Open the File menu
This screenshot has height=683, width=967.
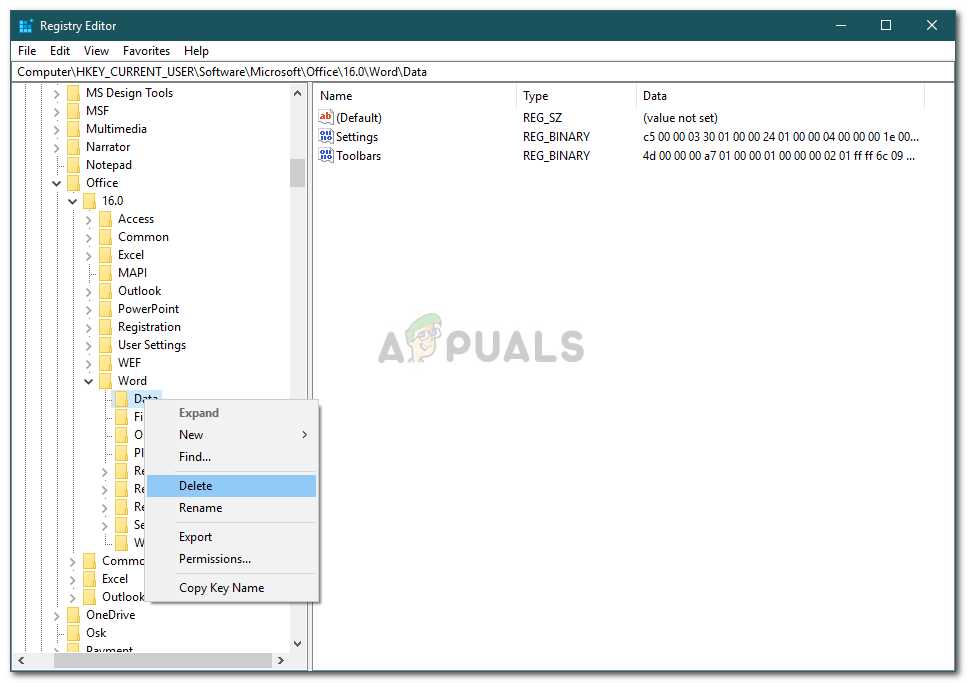[x=27, y=51]
